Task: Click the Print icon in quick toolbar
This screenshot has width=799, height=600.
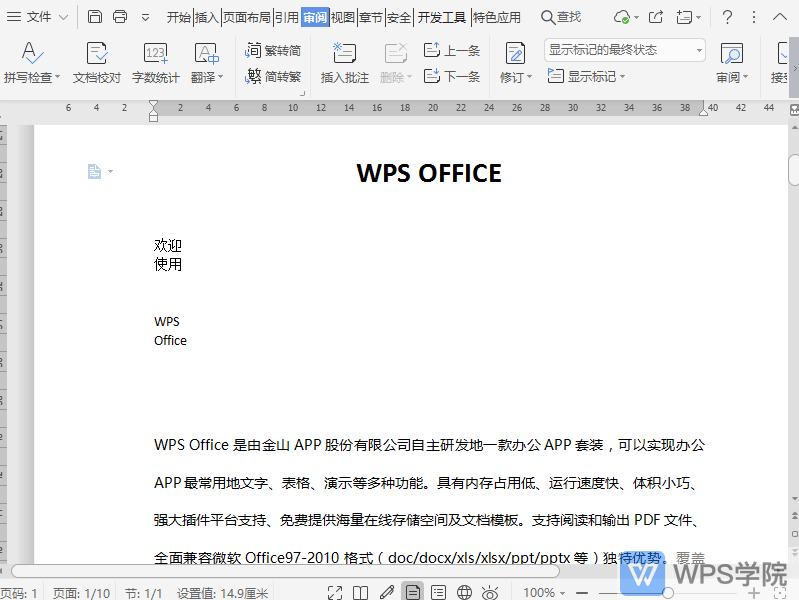Action: coord(120,17)
